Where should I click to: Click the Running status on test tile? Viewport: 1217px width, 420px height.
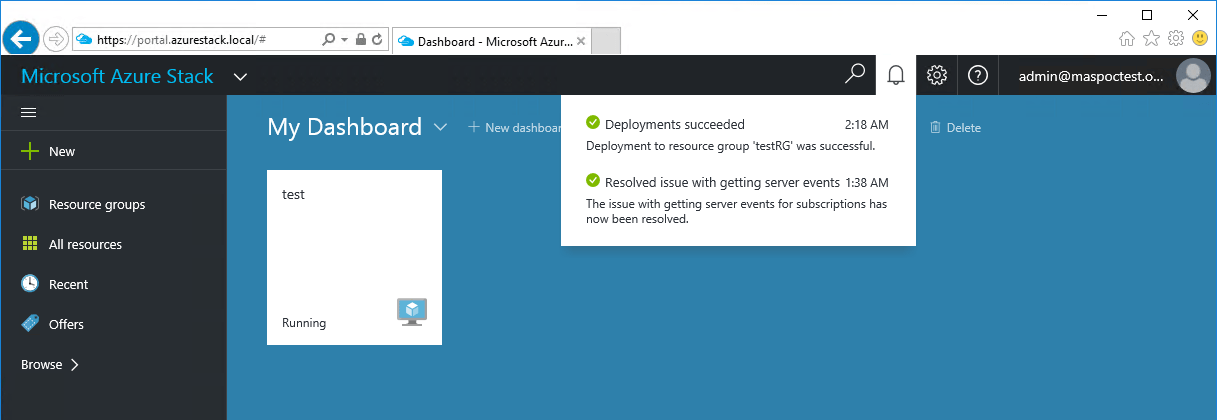[x=304, y=323]
